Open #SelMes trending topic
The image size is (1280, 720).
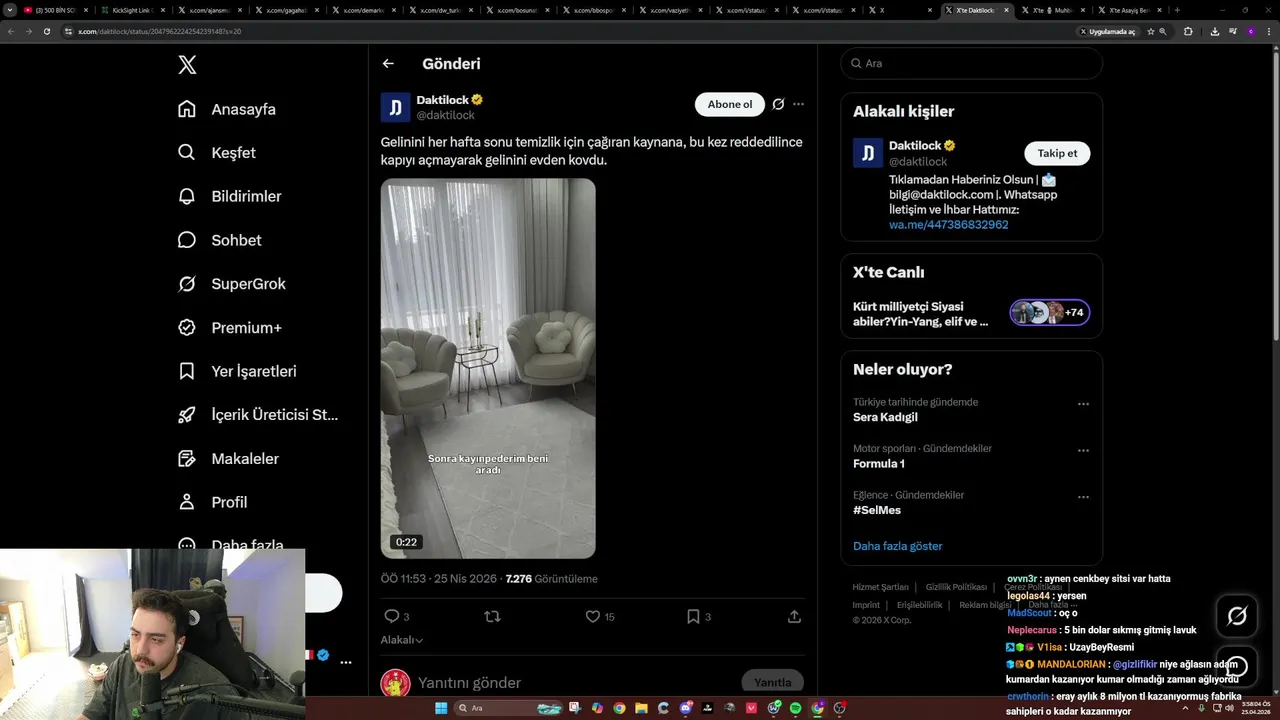tap(877, 510)
